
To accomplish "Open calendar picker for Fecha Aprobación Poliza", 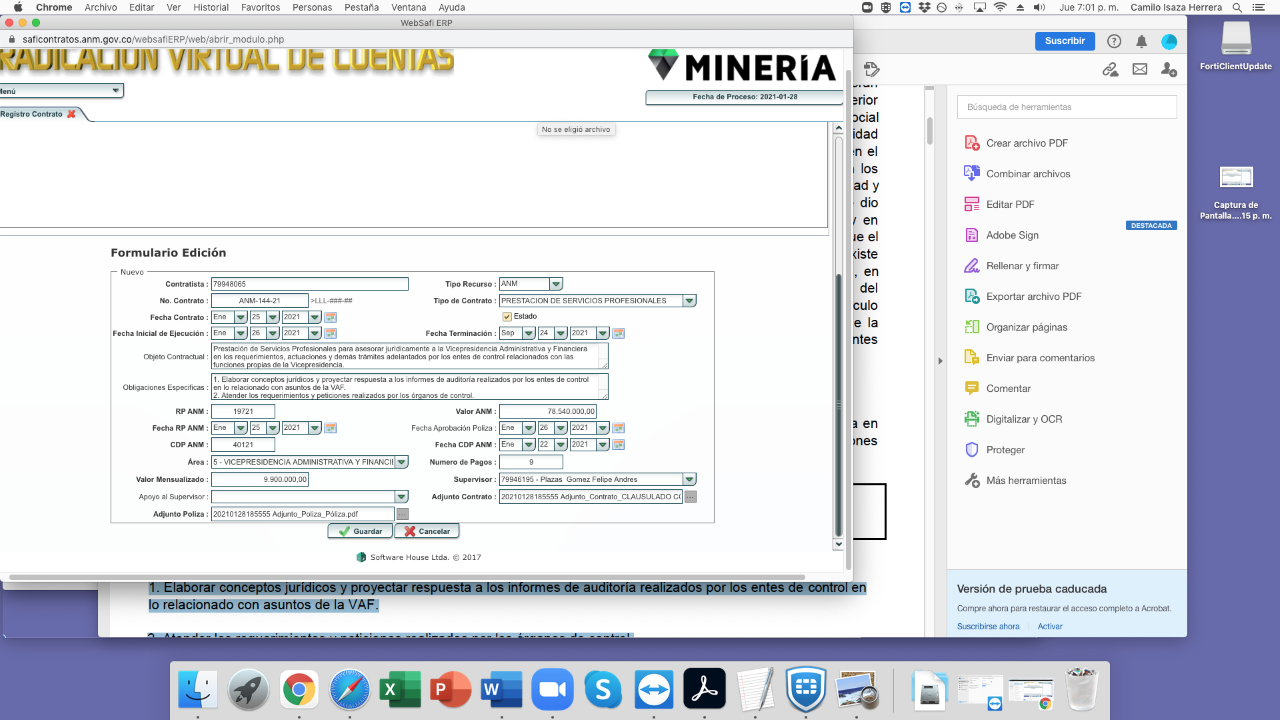I will tap(618, 428).
